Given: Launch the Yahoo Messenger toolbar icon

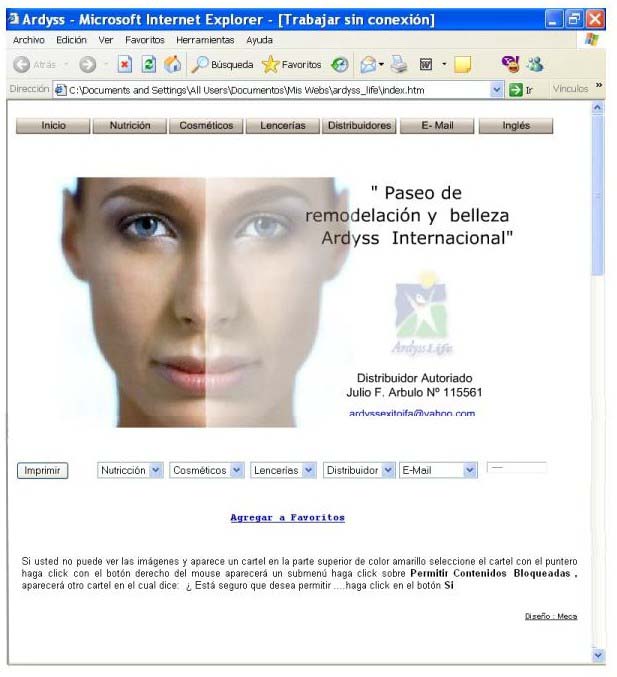Looking at the screenshot, I should [x=510, y=64].
